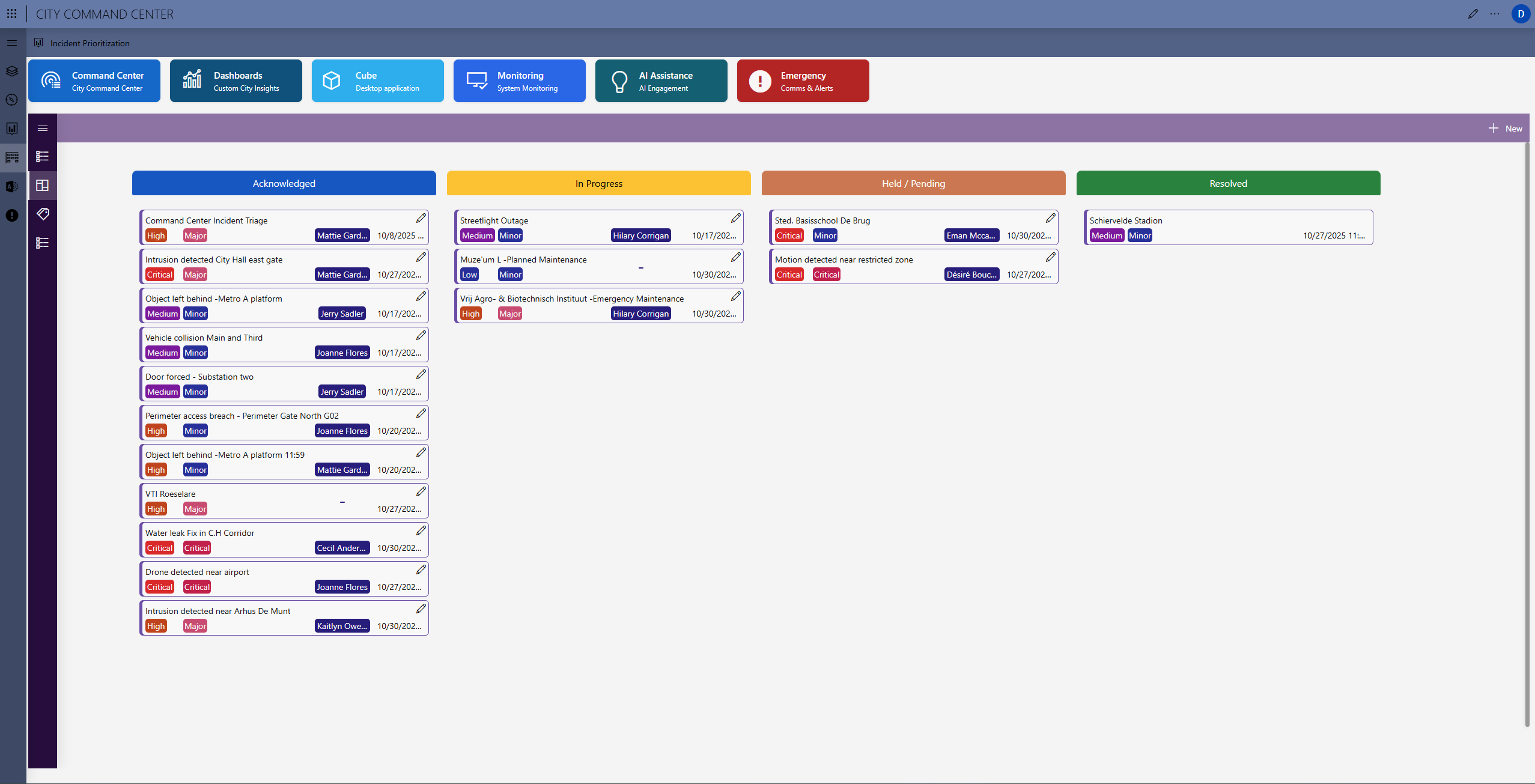
Task: Edit Sted. Basisschool De Brug card
Action: pos(1050,218)
